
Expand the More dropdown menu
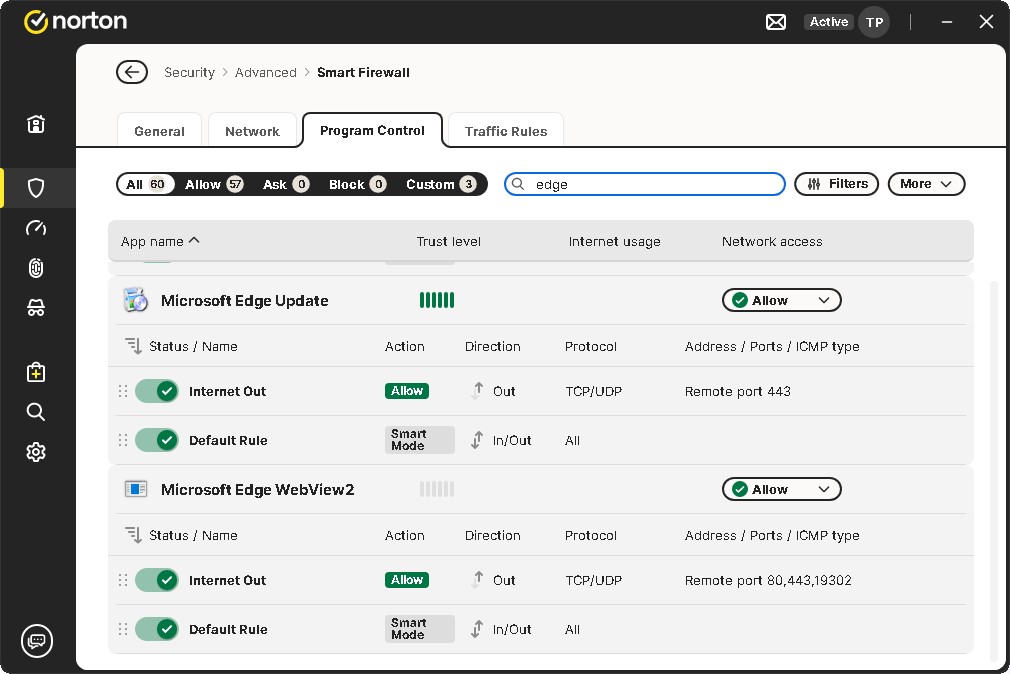[x=925, y=184]
